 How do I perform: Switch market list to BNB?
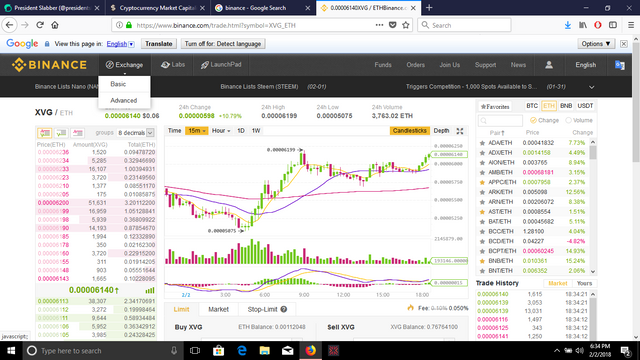click(x=566, y=106)
